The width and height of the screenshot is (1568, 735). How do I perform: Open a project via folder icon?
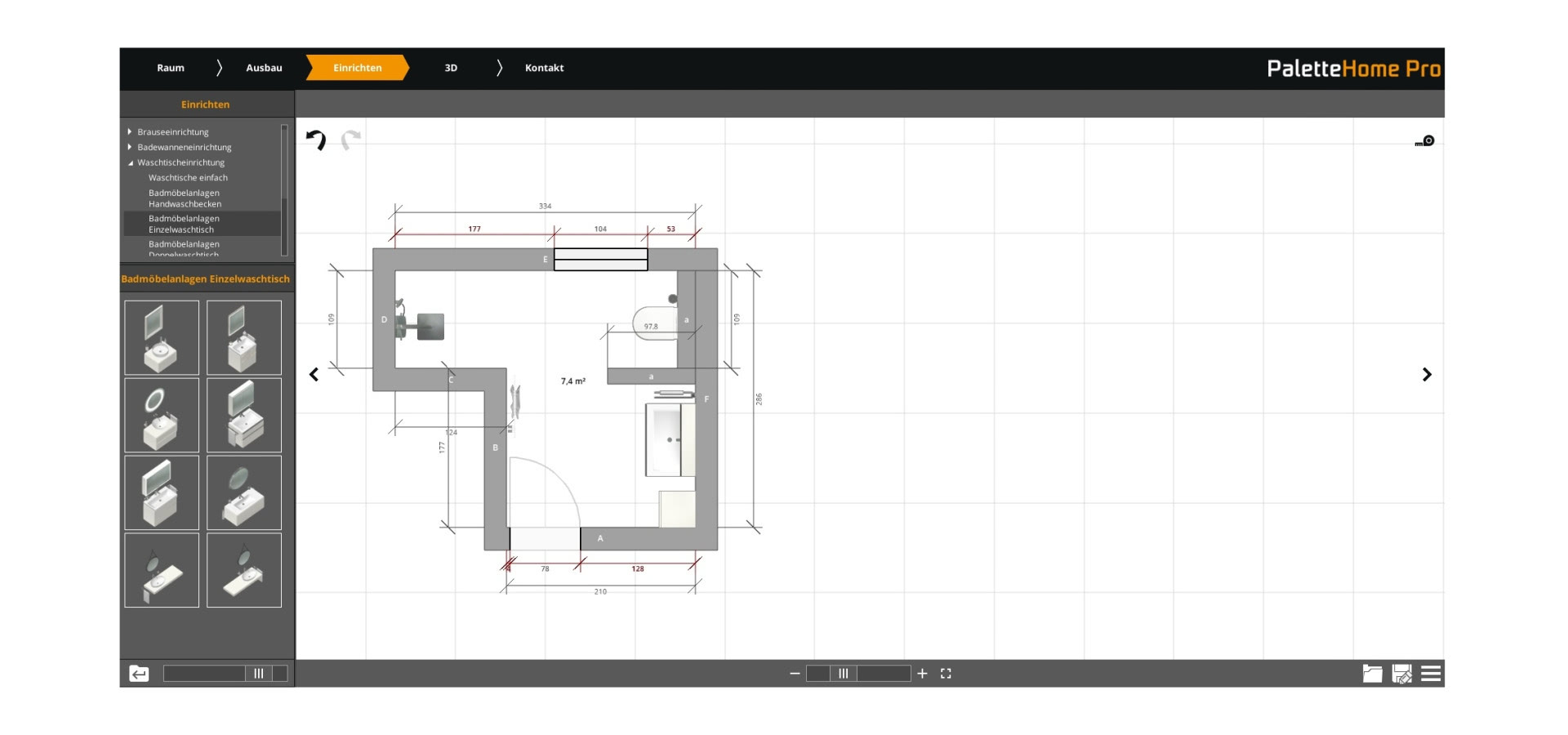1373,674
